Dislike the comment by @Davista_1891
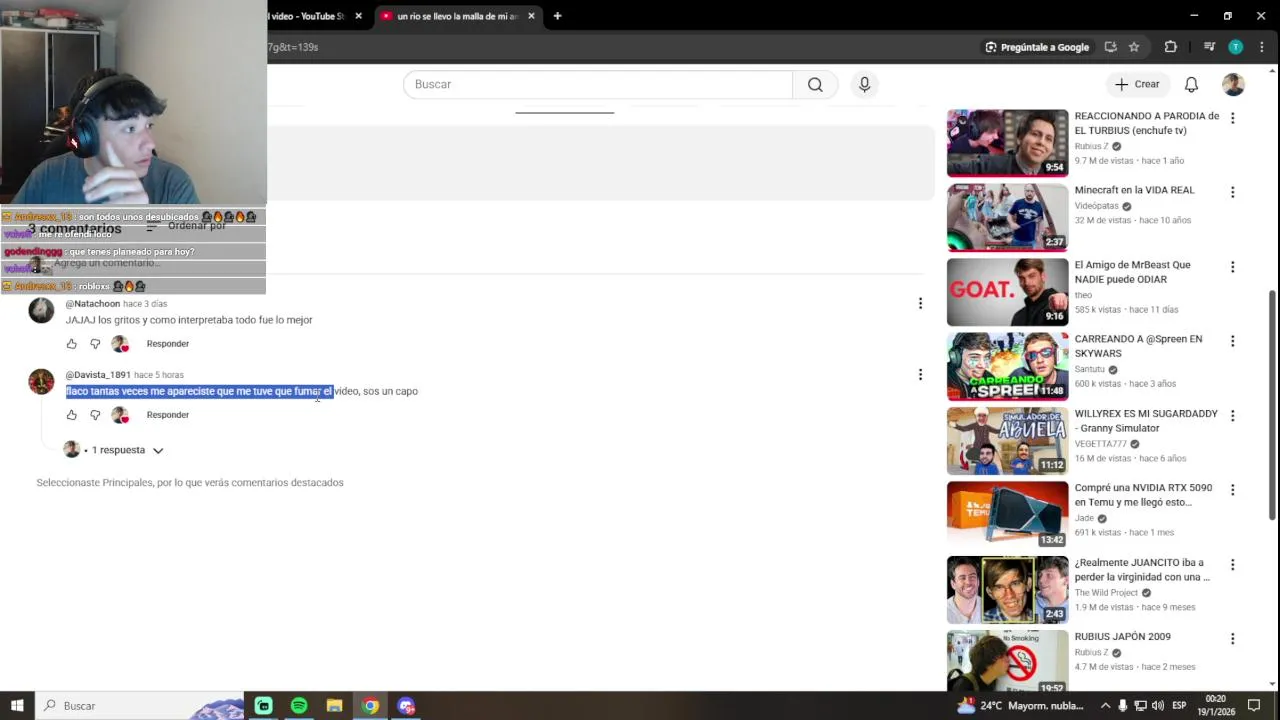 pyautogui.click(x=95, y=415)
